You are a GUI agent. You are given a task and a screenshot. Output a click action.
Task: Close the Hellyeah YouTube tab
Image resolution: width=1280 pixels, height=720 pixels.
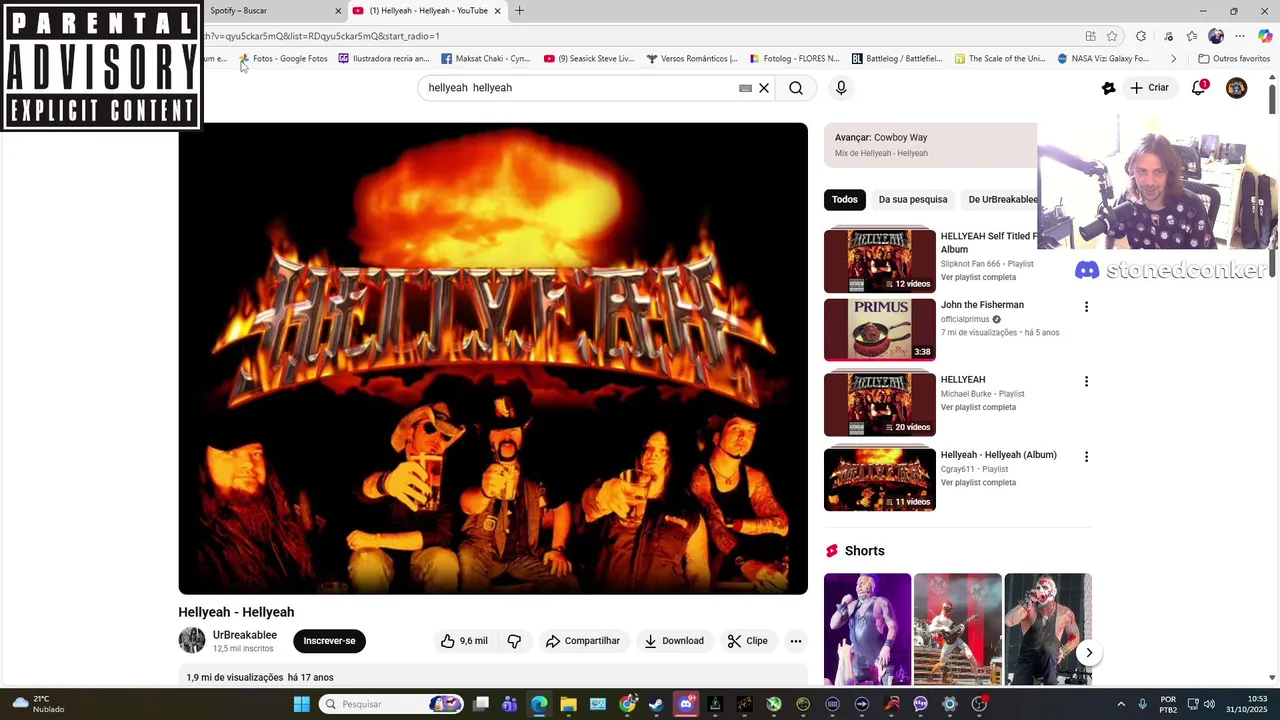(x=497, y=11)
